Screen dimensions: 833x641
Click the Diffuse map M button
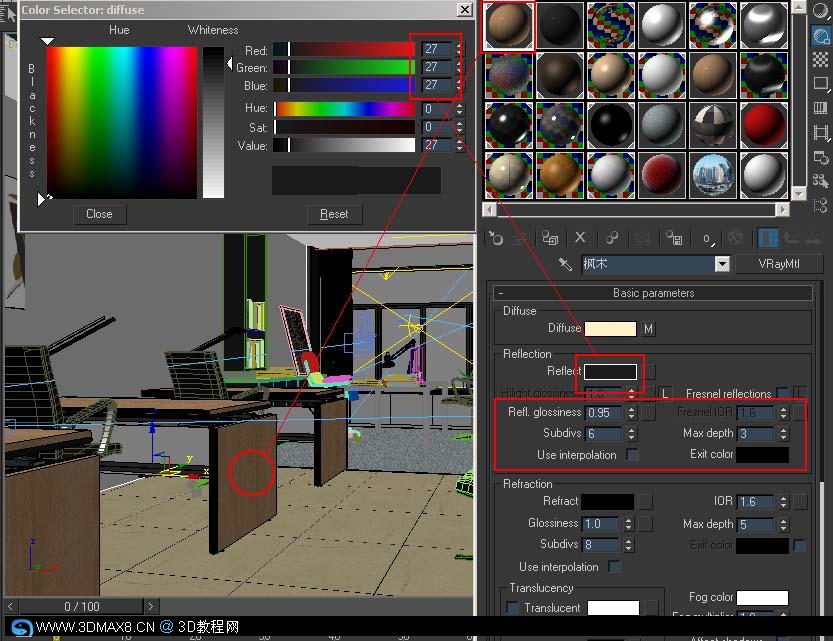pos(648,329)
